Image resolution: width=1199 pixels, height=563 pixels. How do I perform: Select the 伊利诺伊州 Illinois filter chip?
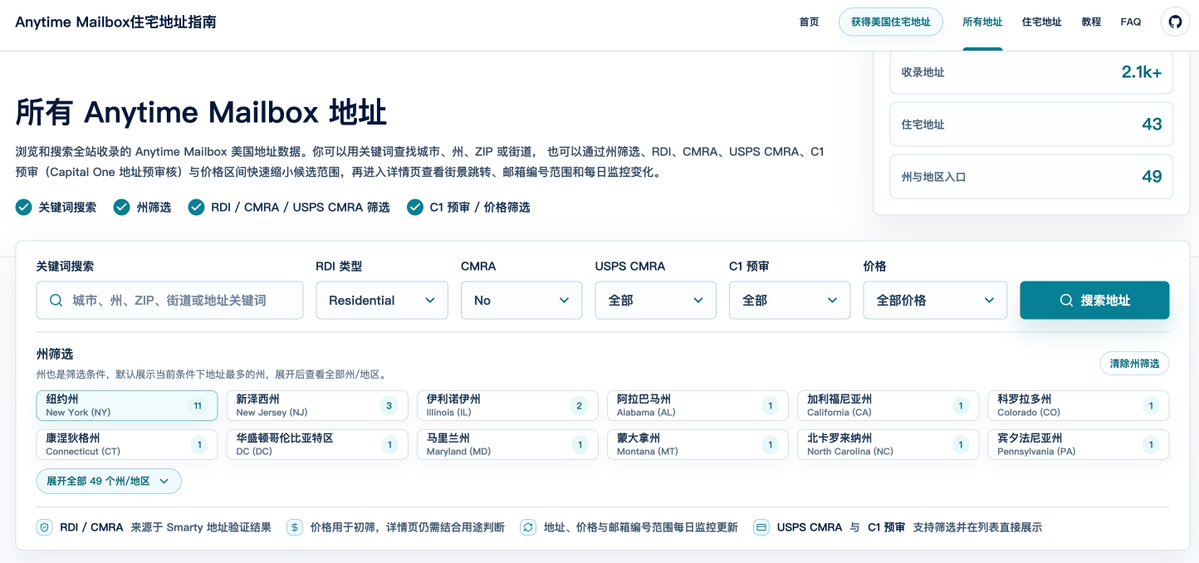[x=508, y=405]
